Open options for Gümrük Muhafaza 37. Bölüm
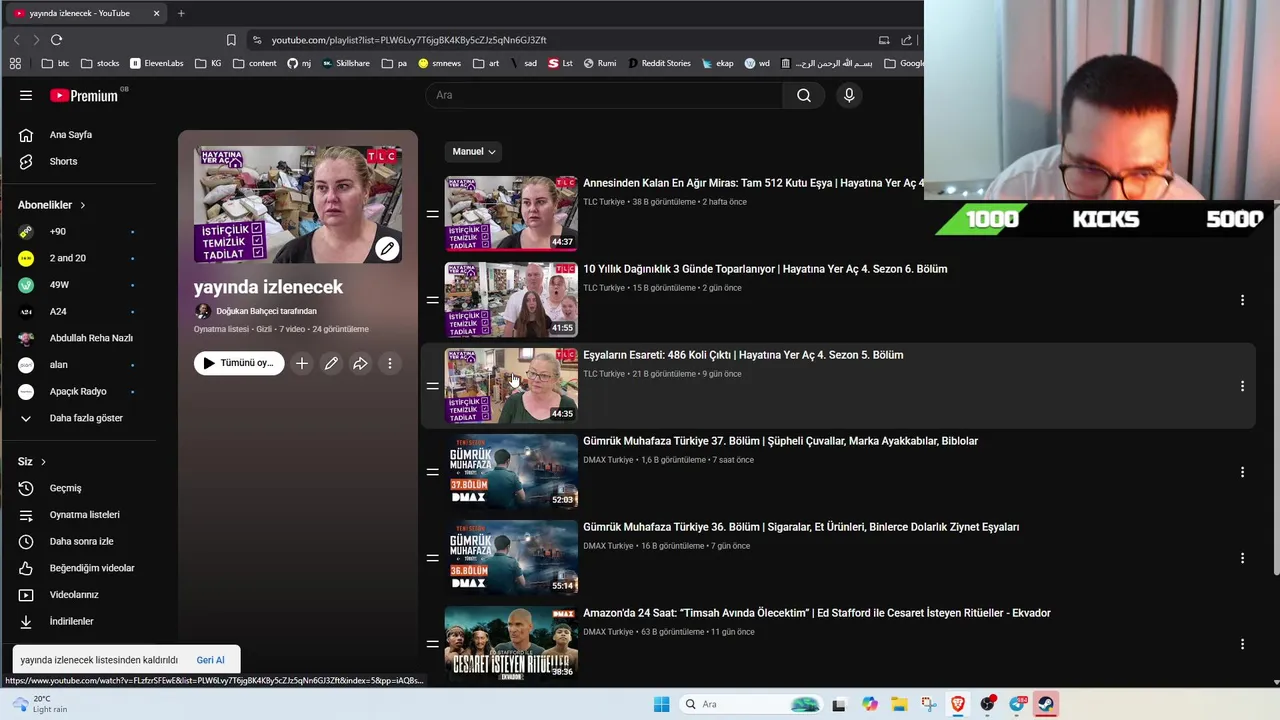The image size is (1280, 720). 1242,472
